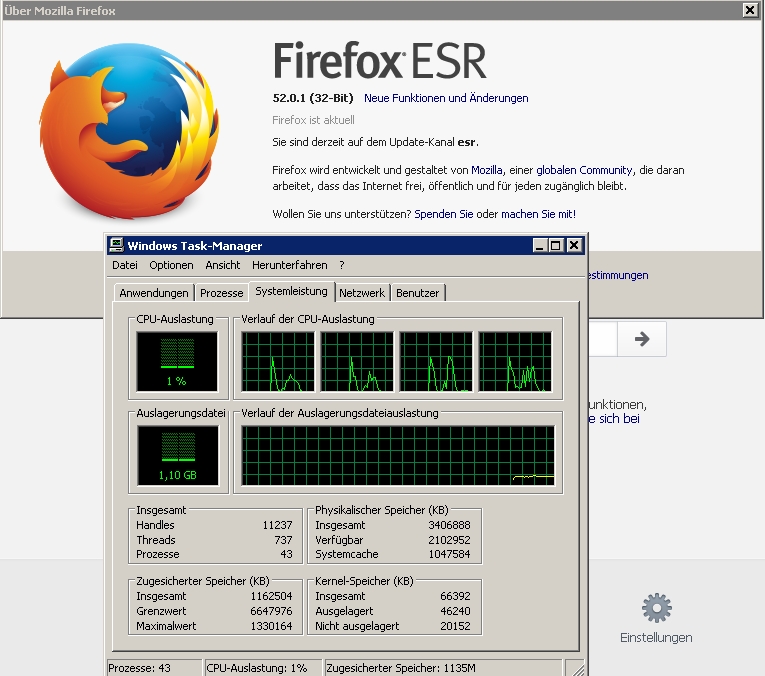This screenshot has height=676, width=765.
Task: Click the Prozesse value 43 in Insgesamt
Action: click(x=286, y=554)
